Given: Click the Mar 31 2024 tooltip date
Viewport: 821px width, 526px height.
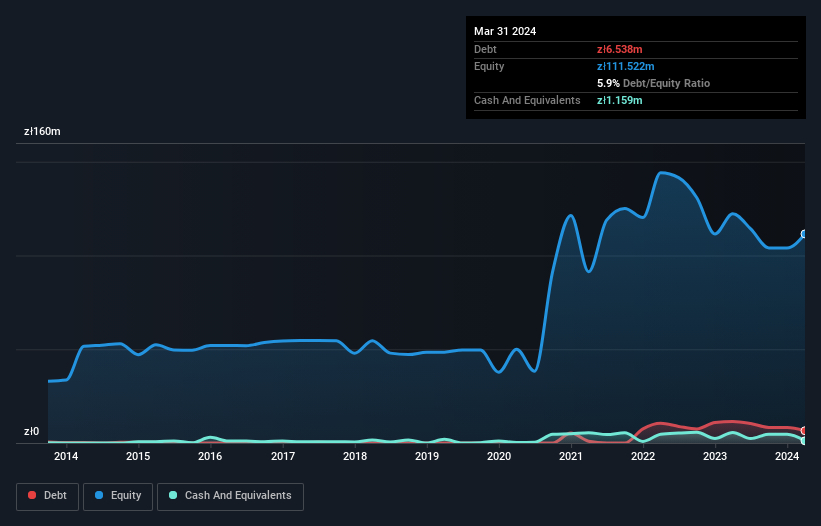Looking at the screenshot, I should [x=505, y=31].
